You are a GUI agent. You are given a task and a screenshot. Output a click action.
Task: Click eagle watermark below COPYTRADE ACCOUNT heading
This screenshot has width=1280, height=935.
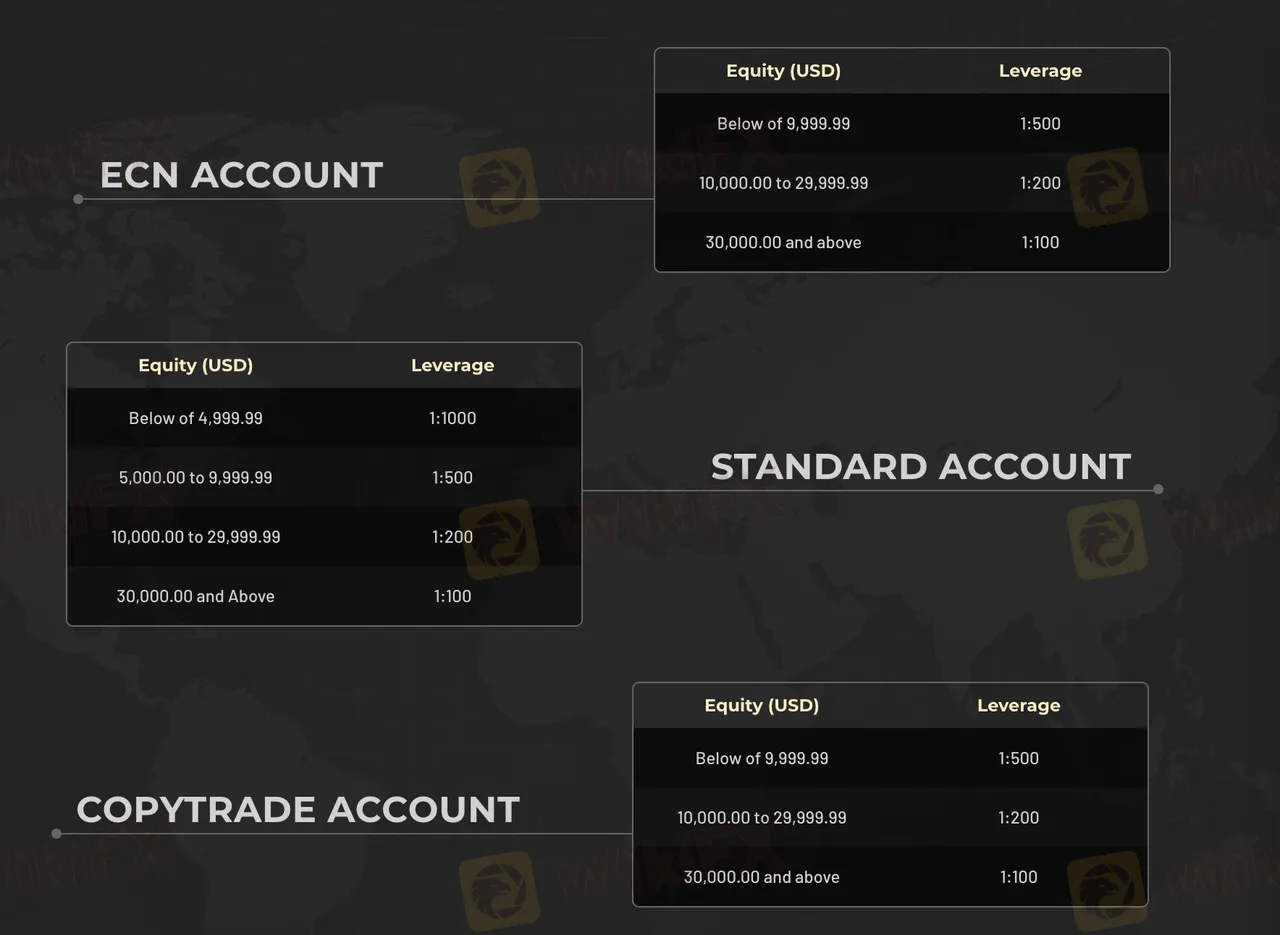click(499, 890)
